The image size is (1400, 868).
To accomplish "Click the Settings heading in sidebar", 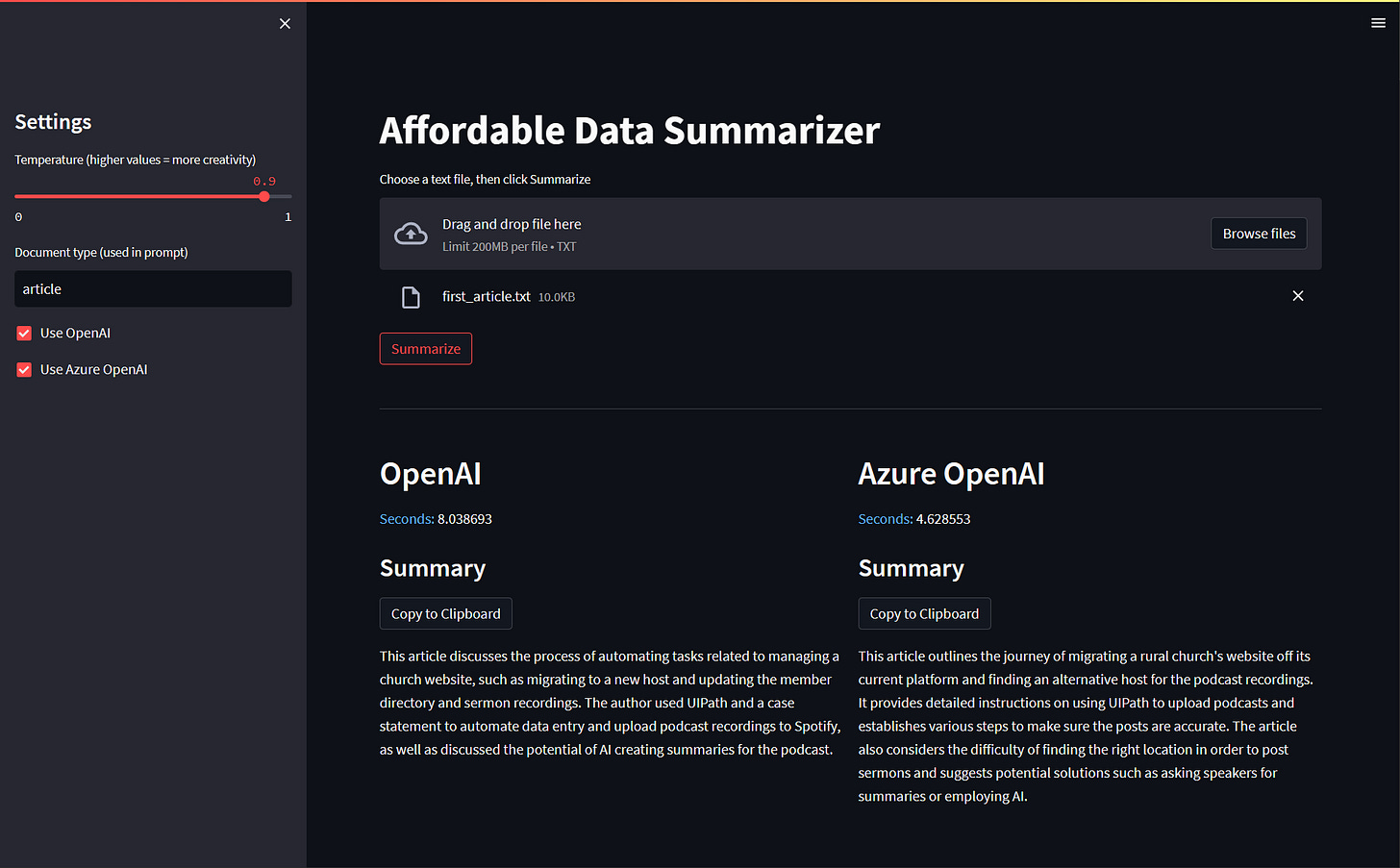I will [53, 122].
